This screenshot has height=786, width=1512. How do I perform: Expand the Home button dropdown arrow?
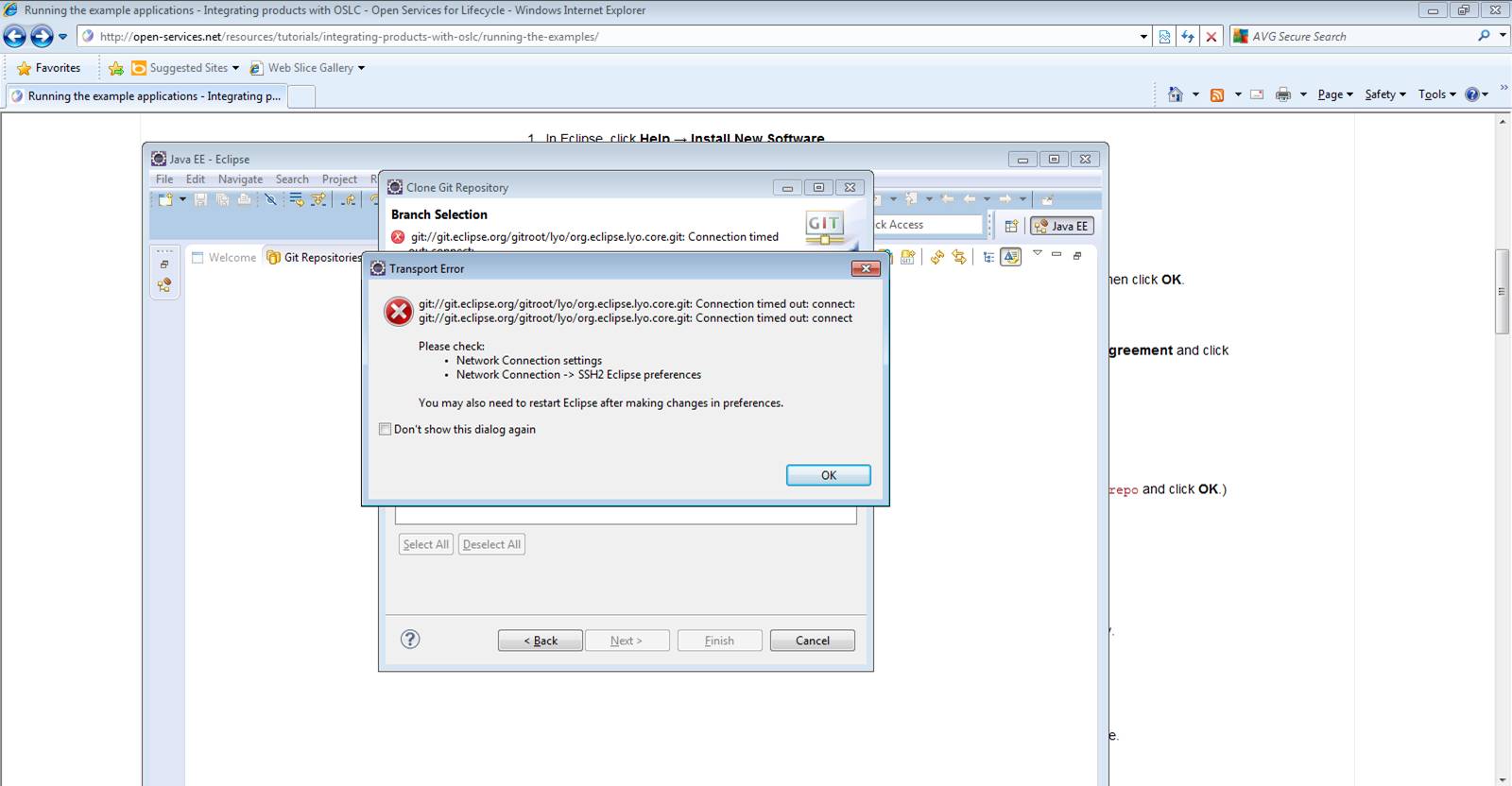tap(1195, 94)
